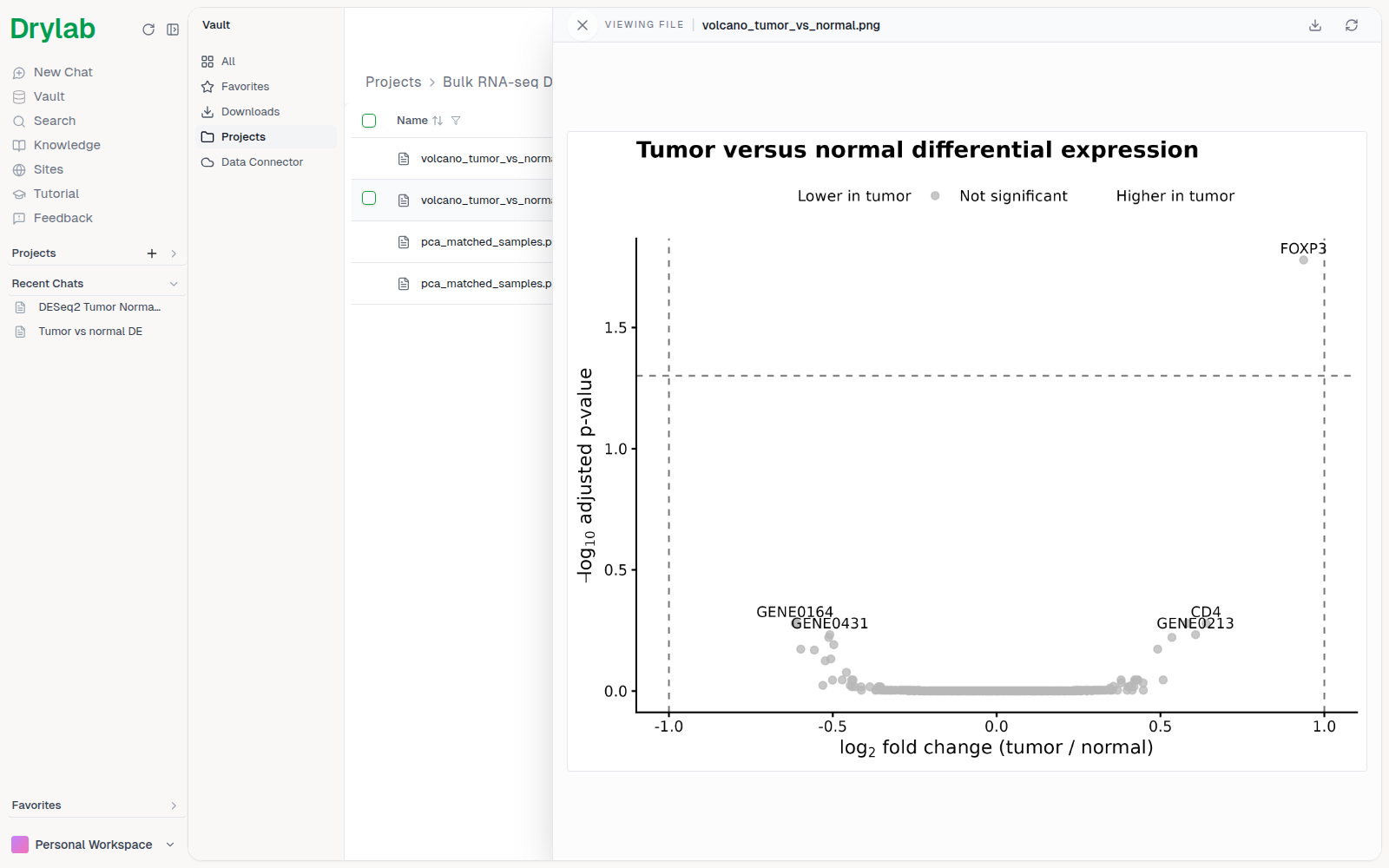
Task: Click the filter icon next to Name
Action: pos(456,121)
